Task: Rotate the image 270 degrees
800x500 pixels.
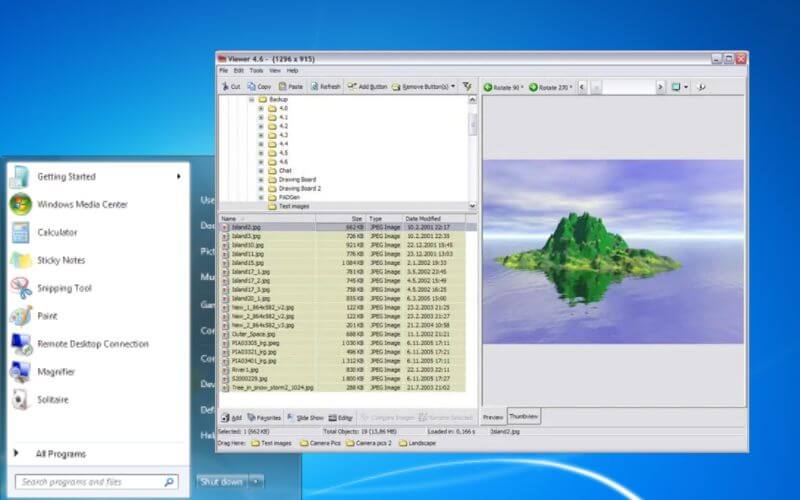Action: pyautogui.click(x=550, y=87)
